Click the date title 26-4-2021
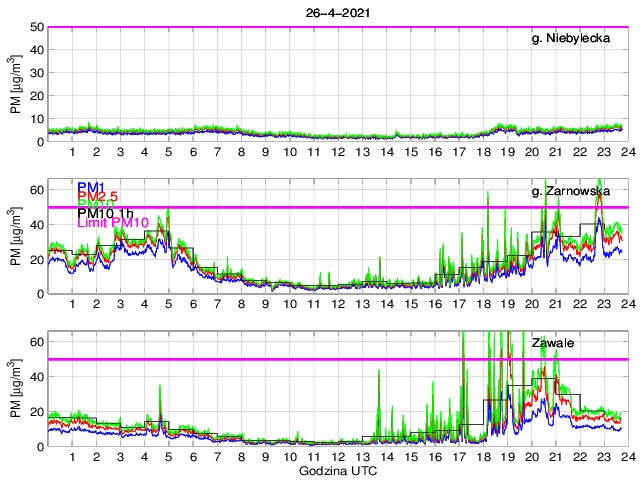Viewport: 640px width, 480px height. (x=336, y=12)
